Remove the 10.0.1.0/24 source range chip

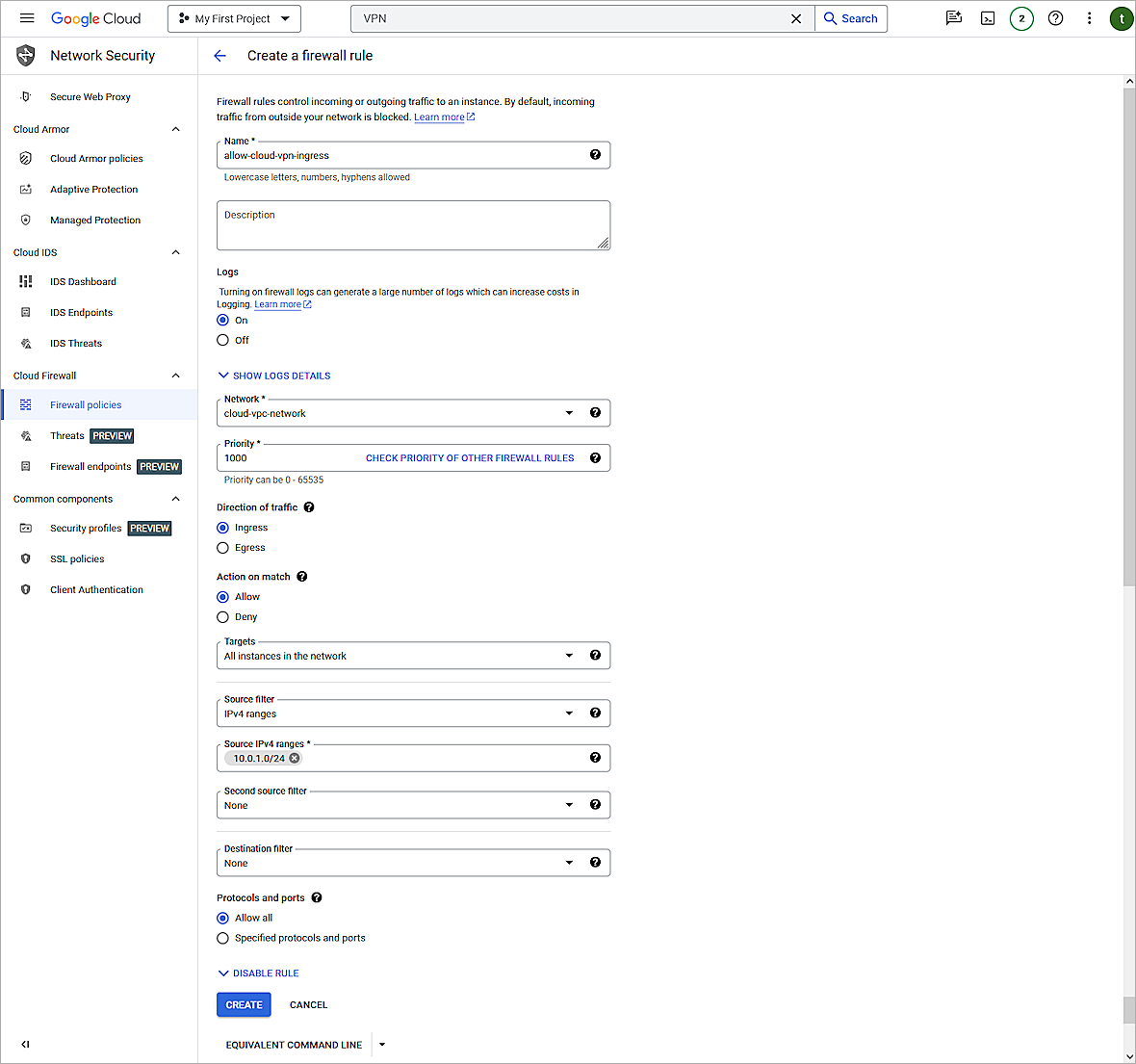294,758
